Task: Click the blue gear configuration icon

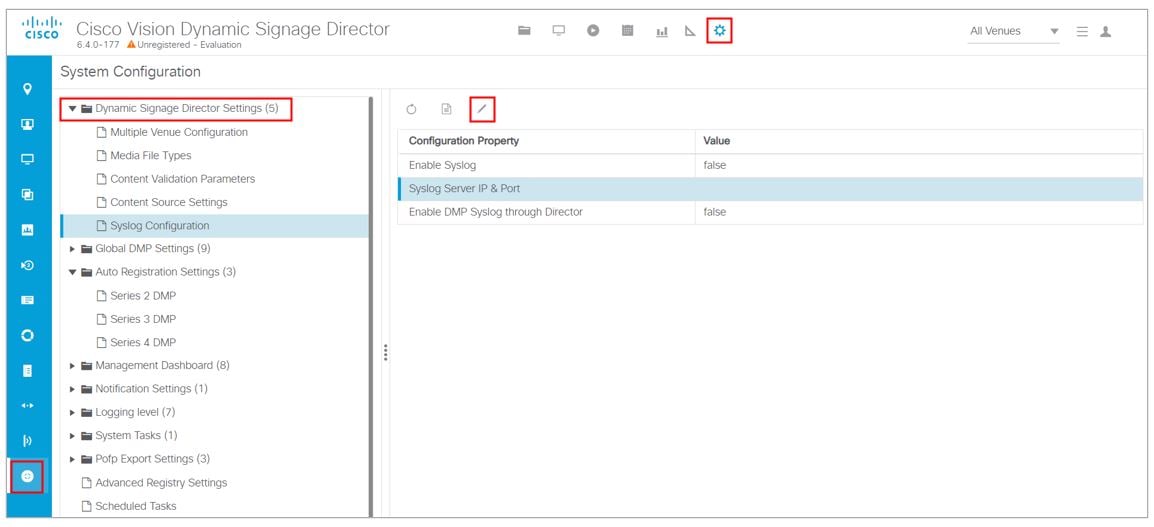Action: click(720, 31)
